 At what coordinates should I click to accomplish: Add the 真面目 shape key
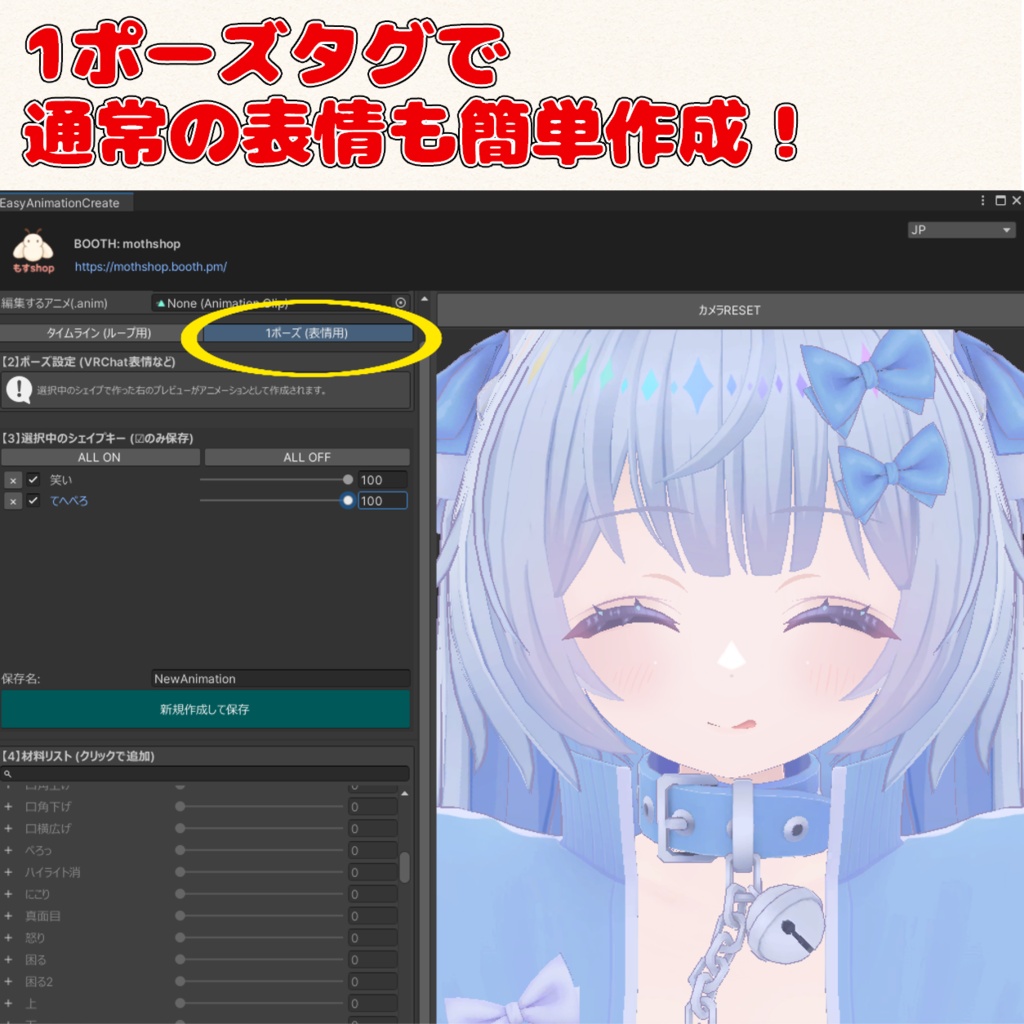click(x=8, y=916)
